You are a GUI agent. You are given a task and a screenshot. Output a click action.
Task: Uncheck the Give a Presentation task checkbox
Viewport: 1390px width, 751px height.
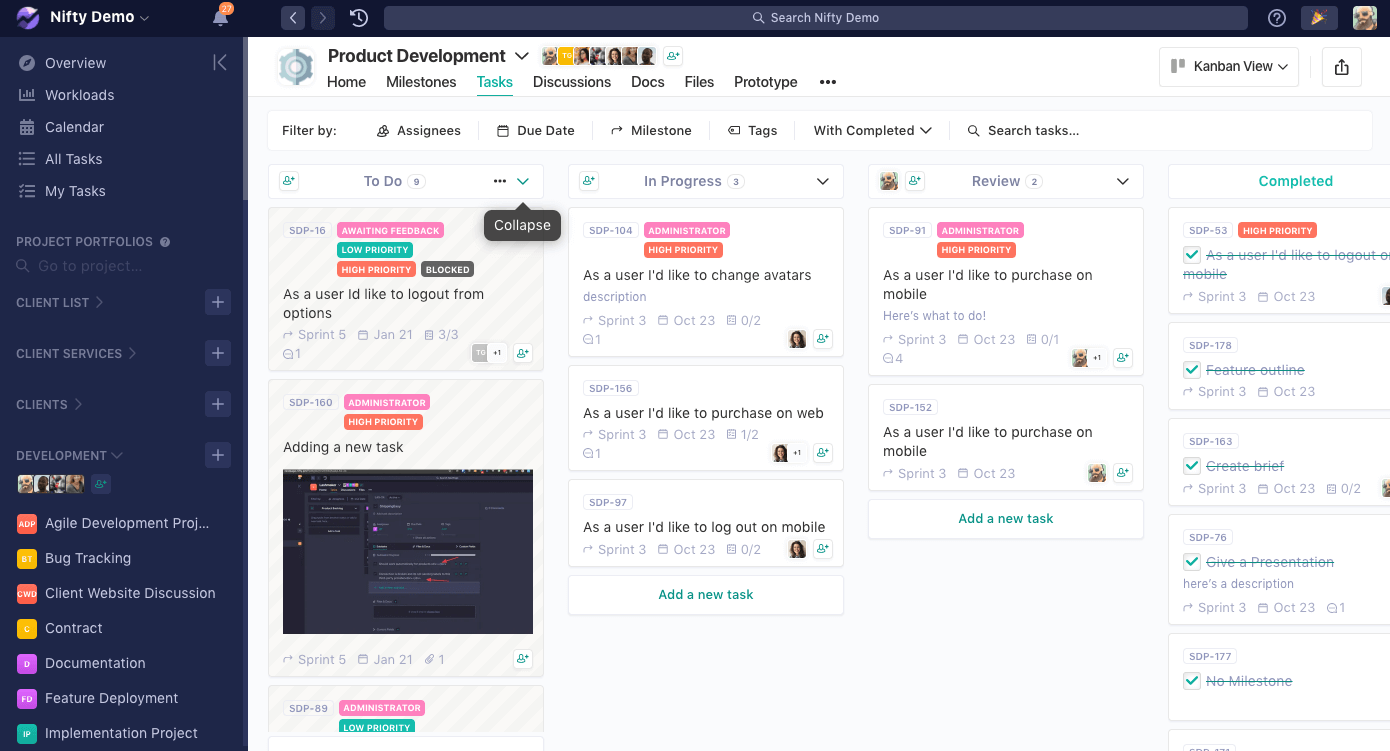click(x=1191, y=562)
